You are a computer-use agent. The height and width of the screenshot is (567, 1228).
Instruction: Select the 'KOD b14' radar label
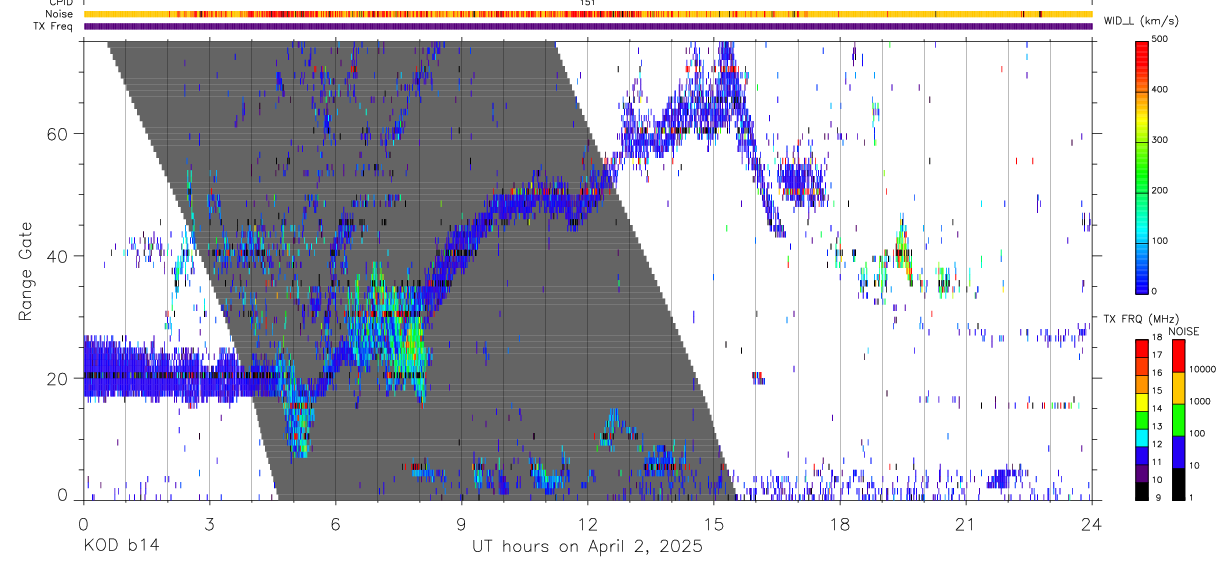pyautogui.click(x=120, y=547)
